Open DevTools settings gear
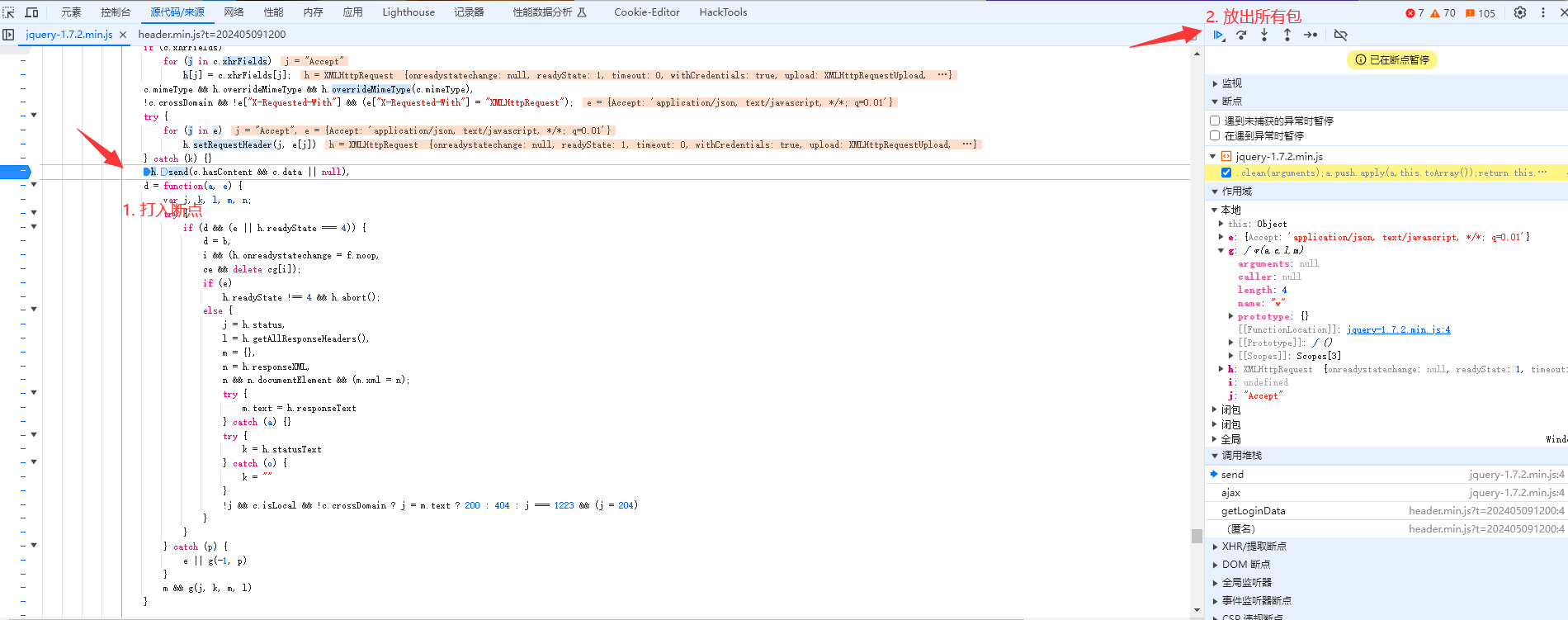Screen dimensions: 1568x620 click(x=1520, y=12)
